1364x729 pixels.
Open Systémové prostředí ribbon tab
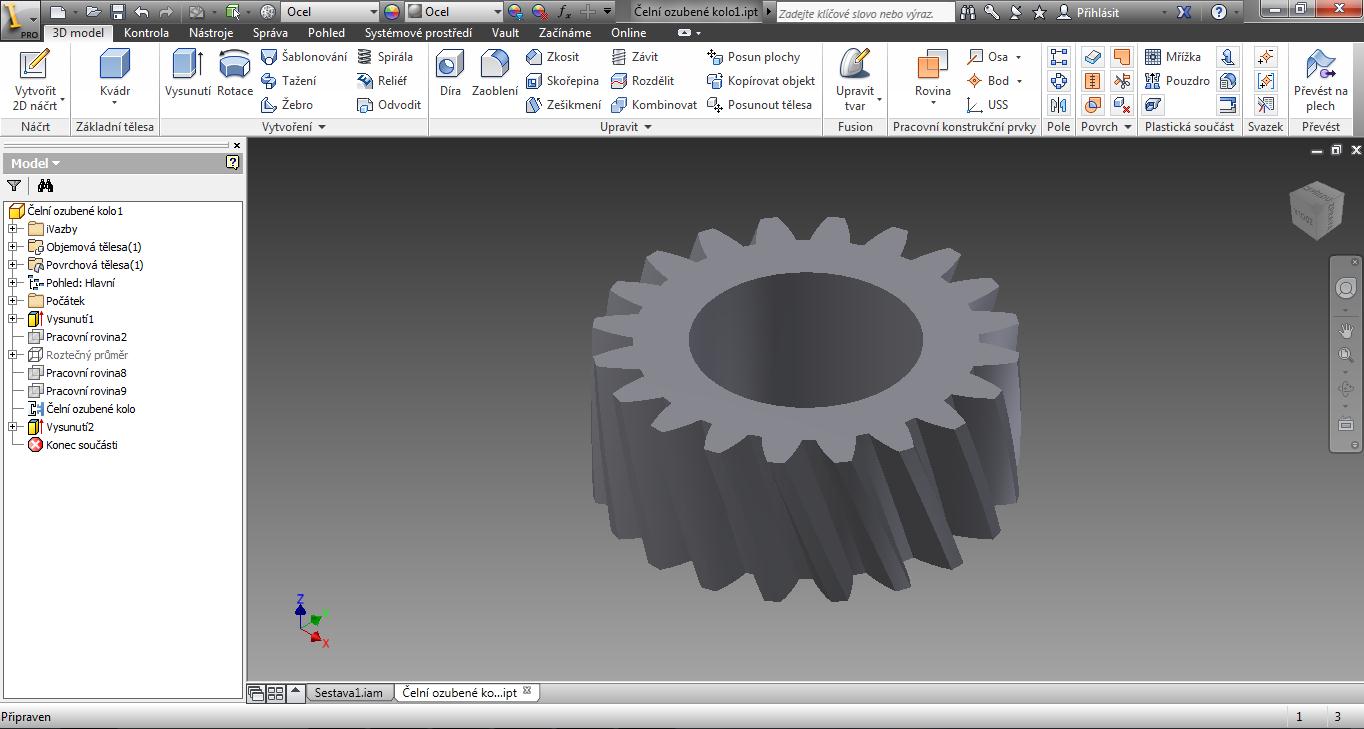[418, 33]
